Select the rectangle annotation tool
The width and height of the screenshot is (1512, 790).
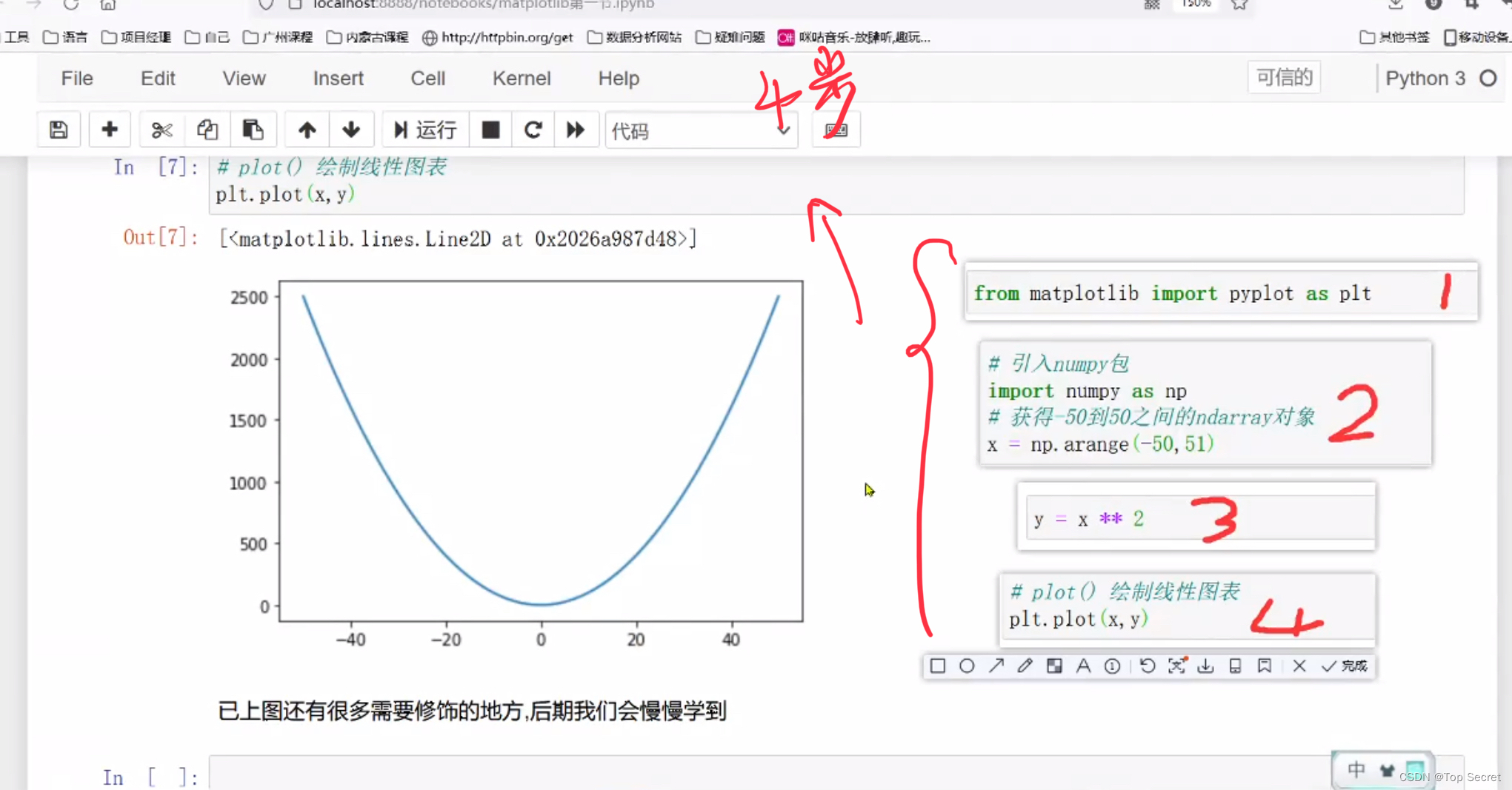tap(937, 666)
